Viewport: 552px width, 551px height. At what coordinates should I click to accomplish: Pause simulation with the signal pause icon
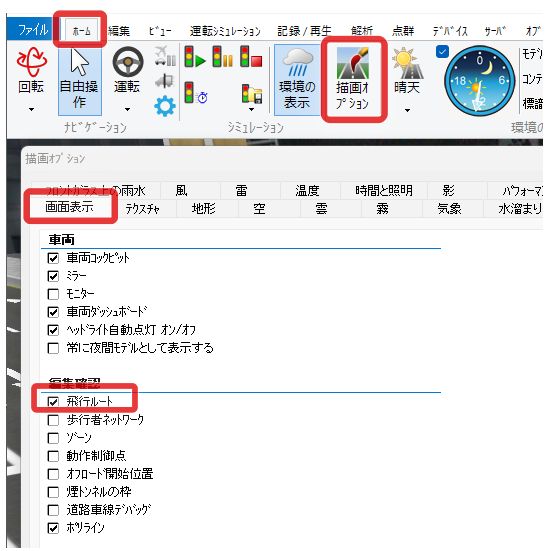(222, 57)
